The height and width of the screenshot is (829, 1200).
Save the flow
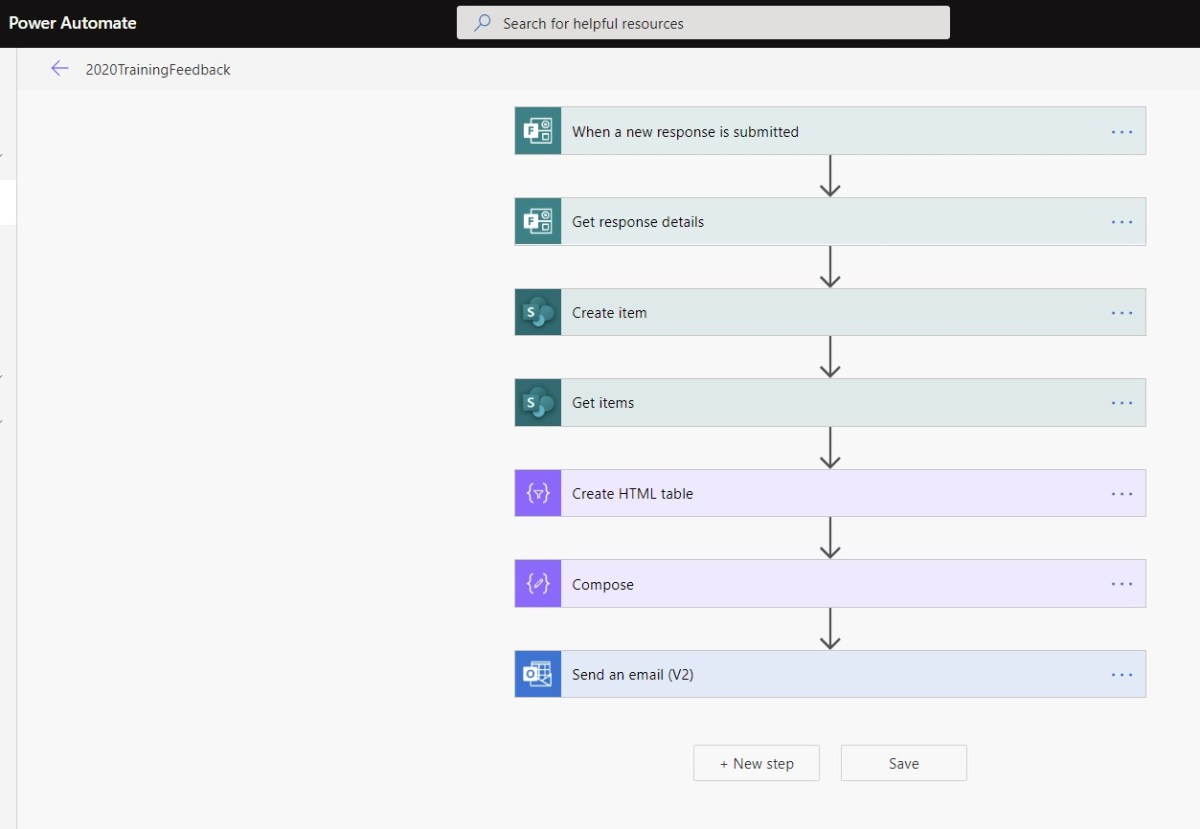[x=903, y=762]
